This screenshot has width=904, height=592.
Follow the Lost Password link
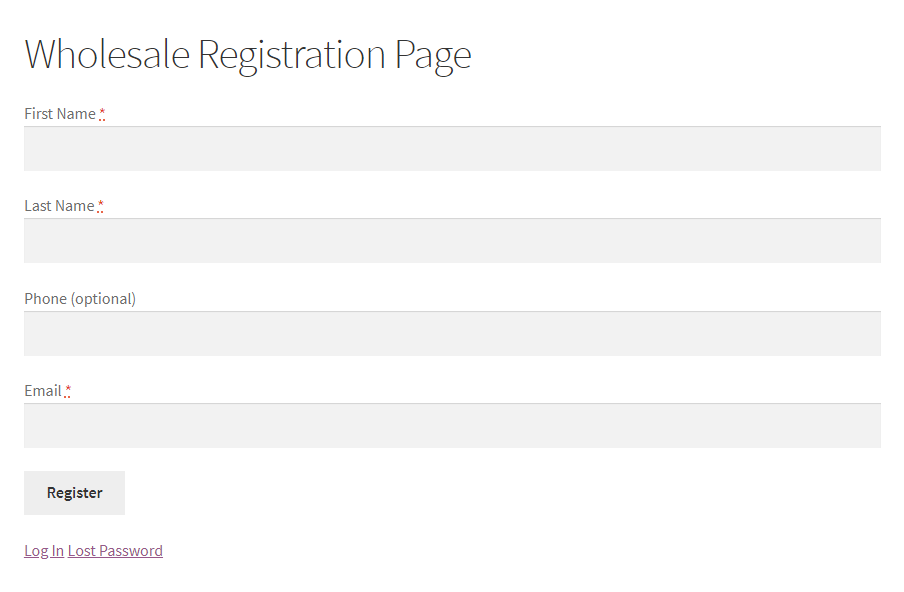pos(115,551)
